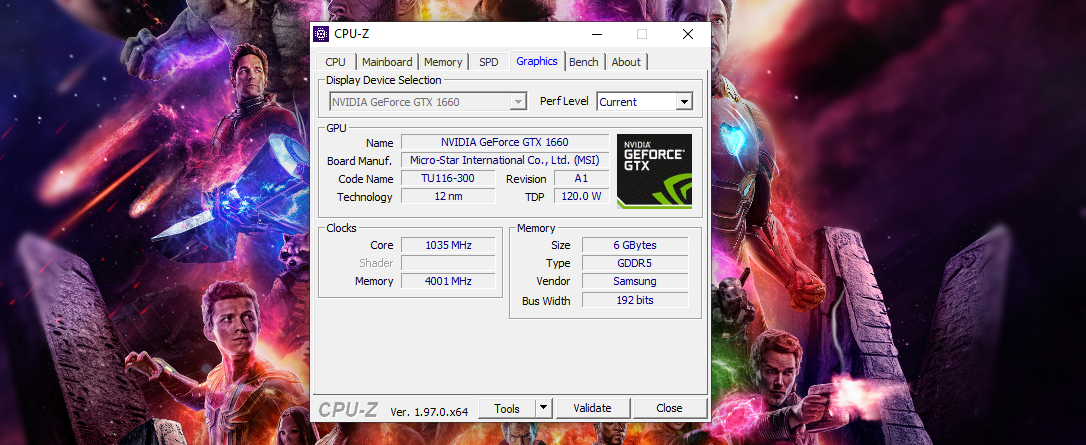
Task: Click the Ver. 1.97.0.x64 version text
Action: pyautogui.click(x=429, y=411)
